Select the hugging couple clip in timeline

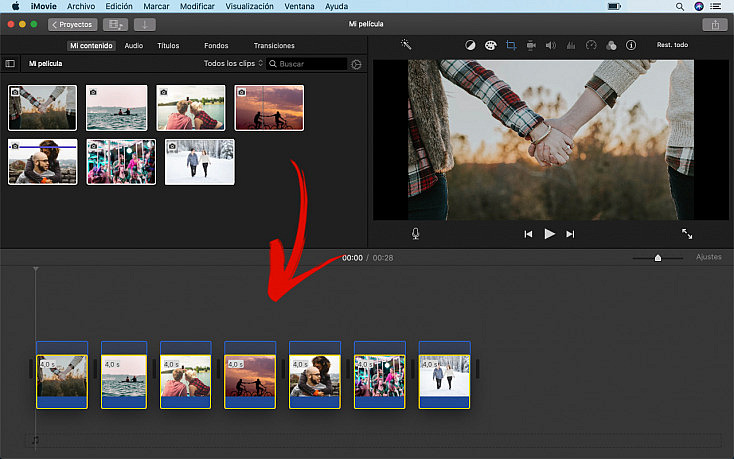click(315, 381)
